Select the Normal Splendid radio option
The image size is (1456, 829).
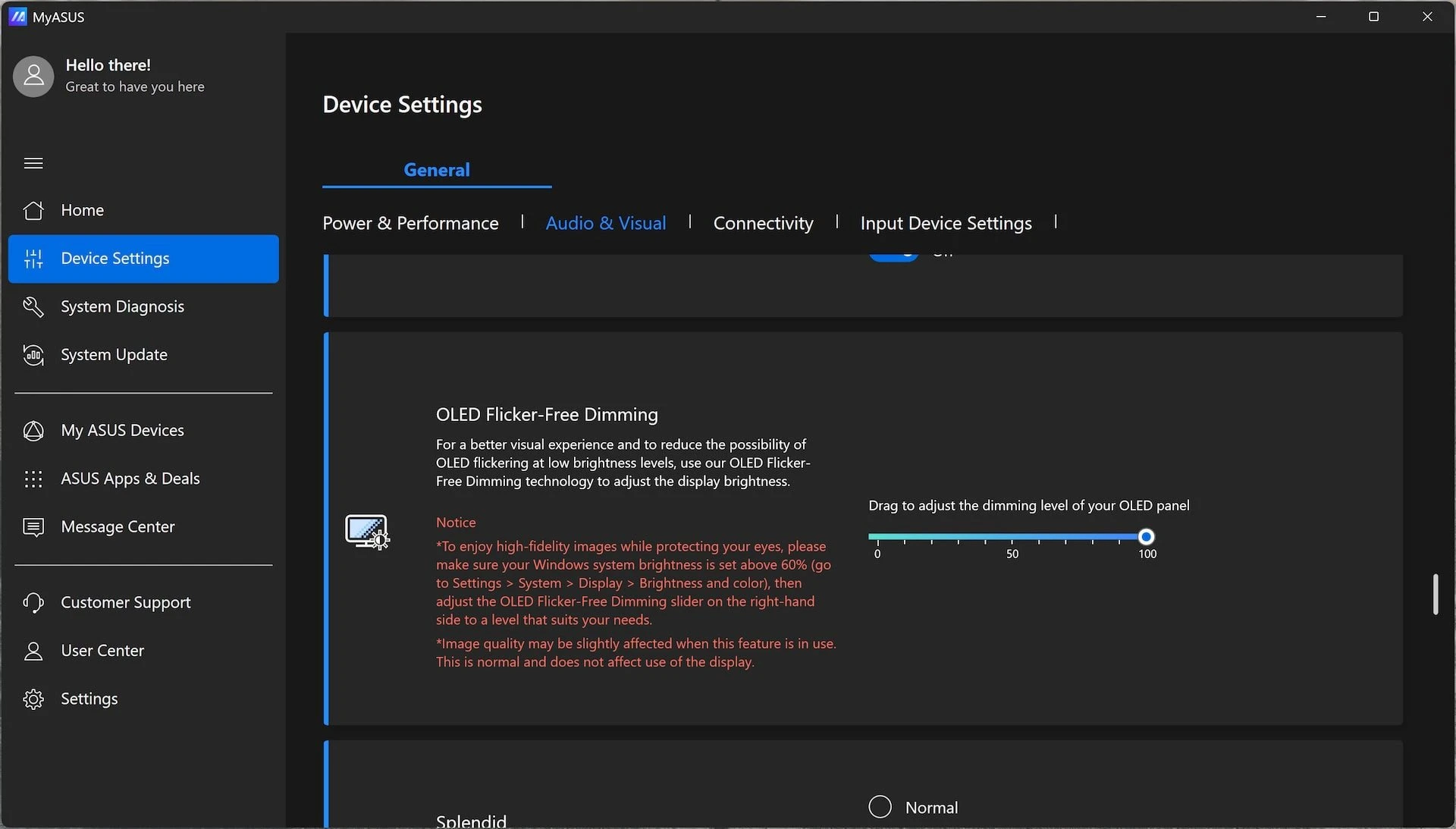coord(880,807)
